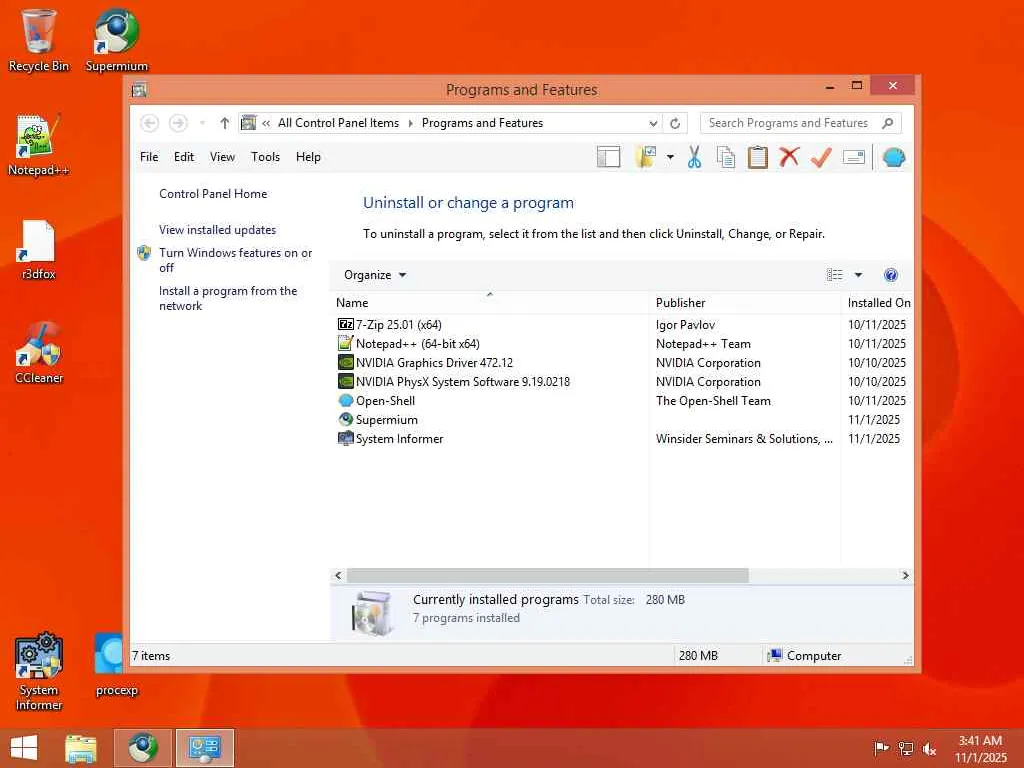1024x768 pixels.
Task: Open File Explorer from the taskbar
Action: coord(81,748)
